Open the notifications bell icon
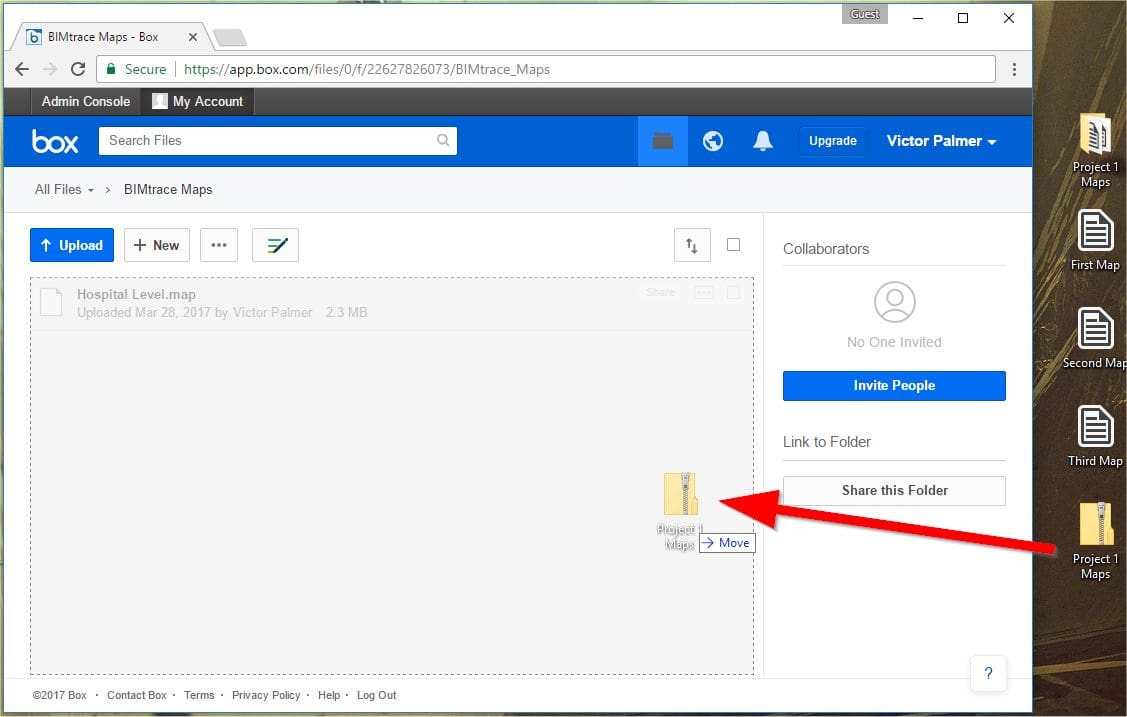 coord(763,141)
